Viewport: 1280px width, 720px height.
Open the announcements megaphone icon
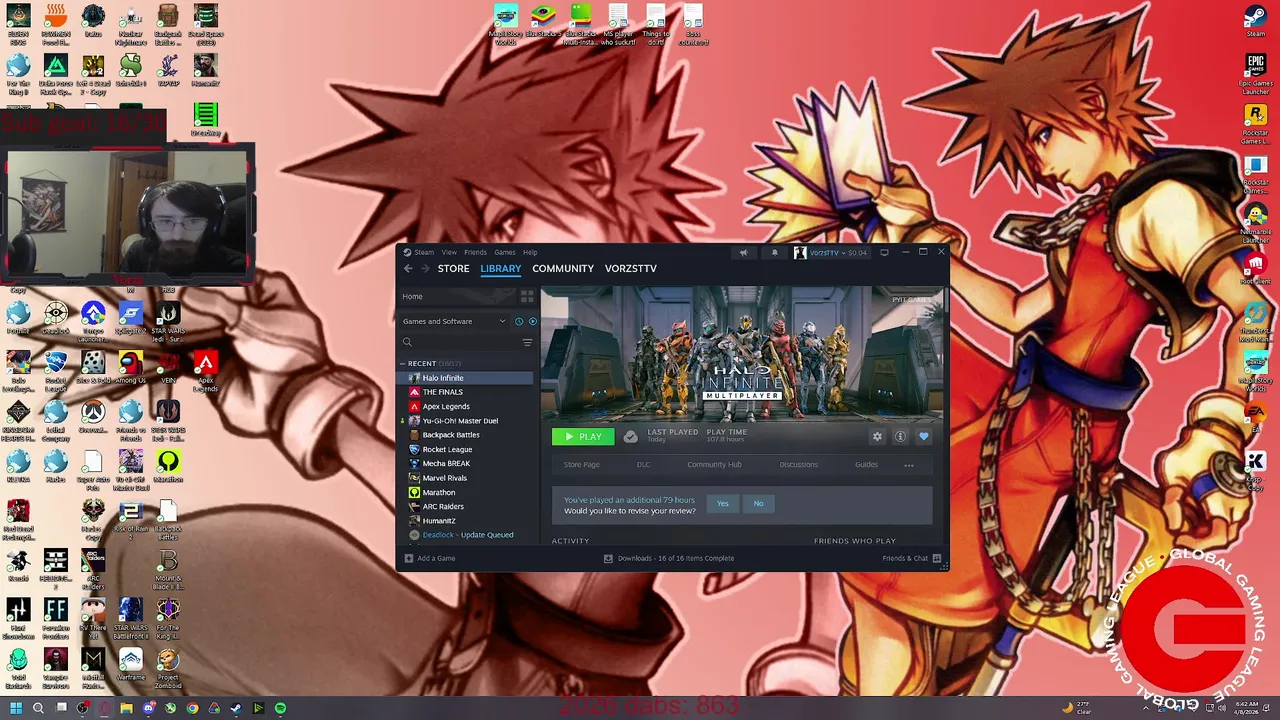pyautogui.click(x=743, y=253)
